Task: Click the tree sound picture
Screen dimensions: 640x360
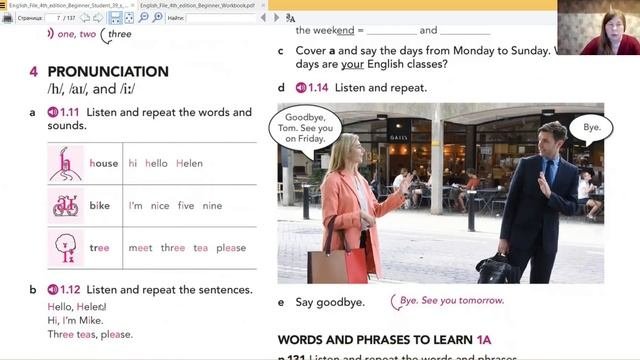Action: click(x=66, y=248)
